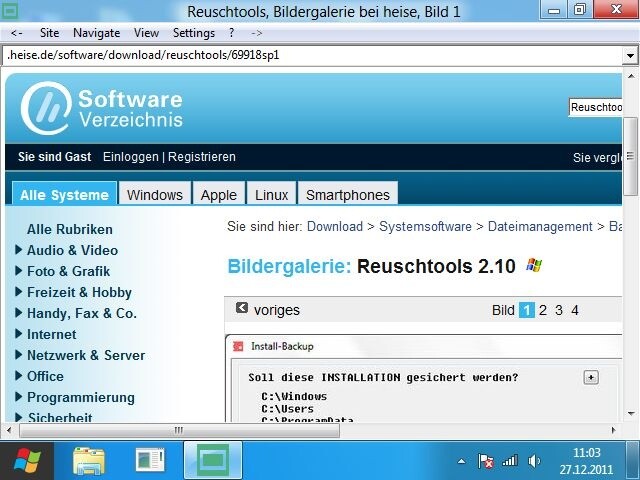This screenshot has width=640, height=480.
Task: Click the plus button in Install-Backup dialog
Action: click(591, 377)
